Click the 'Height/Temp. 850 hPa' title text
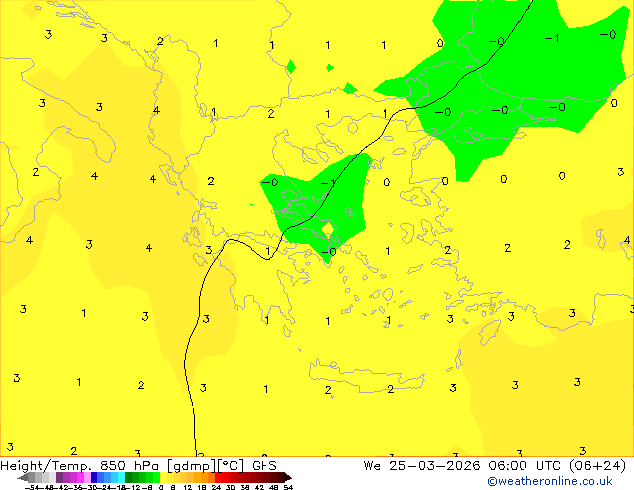Image resolution: width=634 pixels, height=490 pixels. [78, 466]
